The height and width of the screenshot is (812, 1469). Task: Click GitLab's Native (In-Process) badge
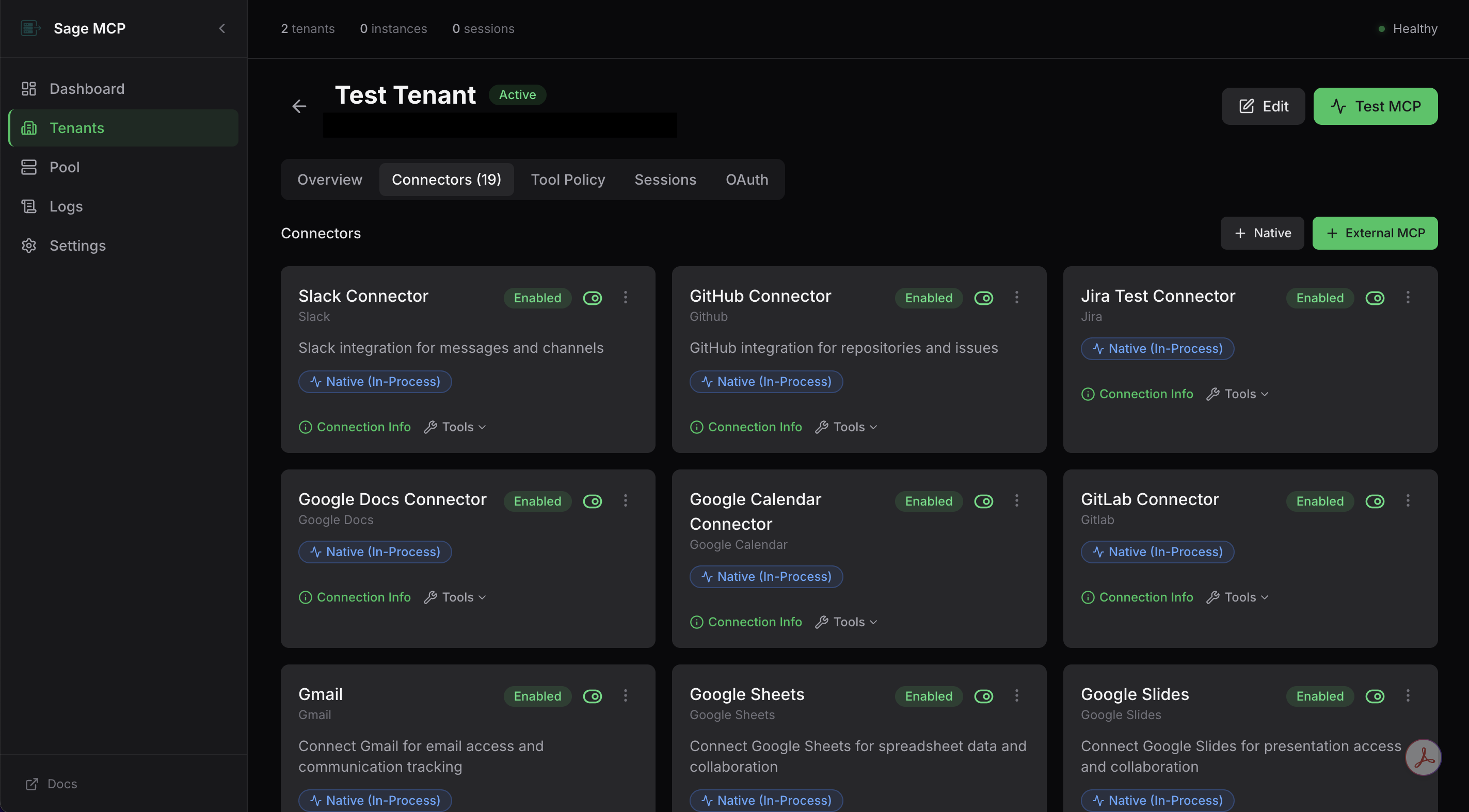point(1157,552)
